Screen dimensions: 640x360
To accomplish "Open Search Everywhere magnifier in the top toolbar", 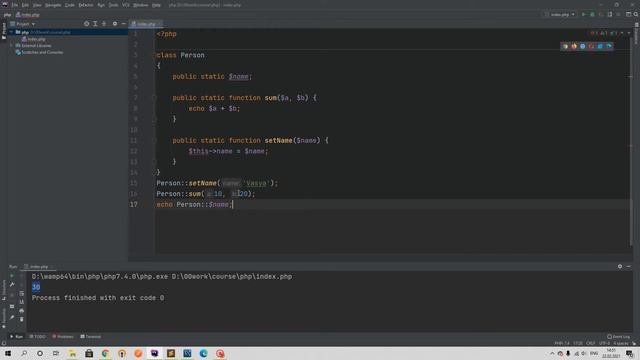I will coord(636,14).
